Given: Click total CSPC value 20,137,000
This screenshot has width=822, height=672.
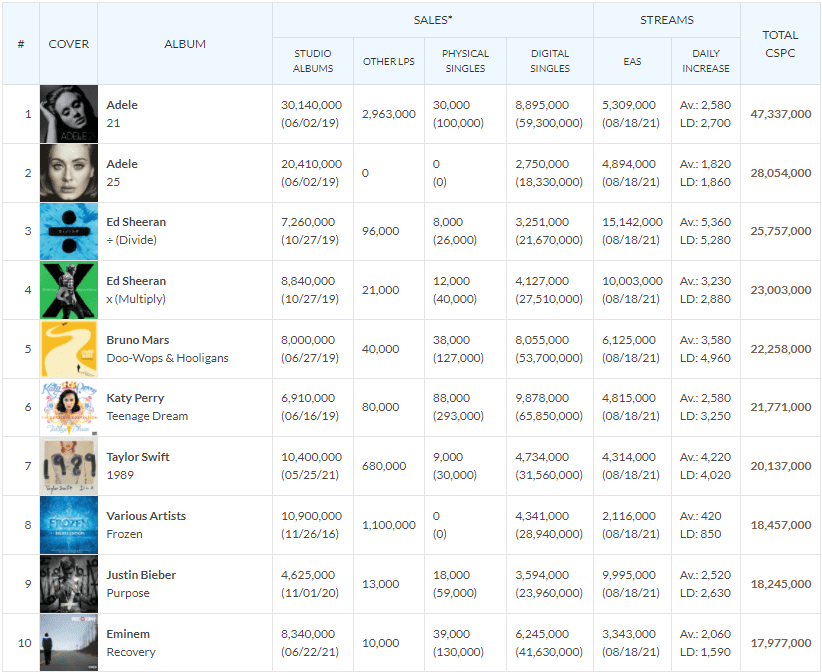Looking at the screenshot, I should (781, 467).
